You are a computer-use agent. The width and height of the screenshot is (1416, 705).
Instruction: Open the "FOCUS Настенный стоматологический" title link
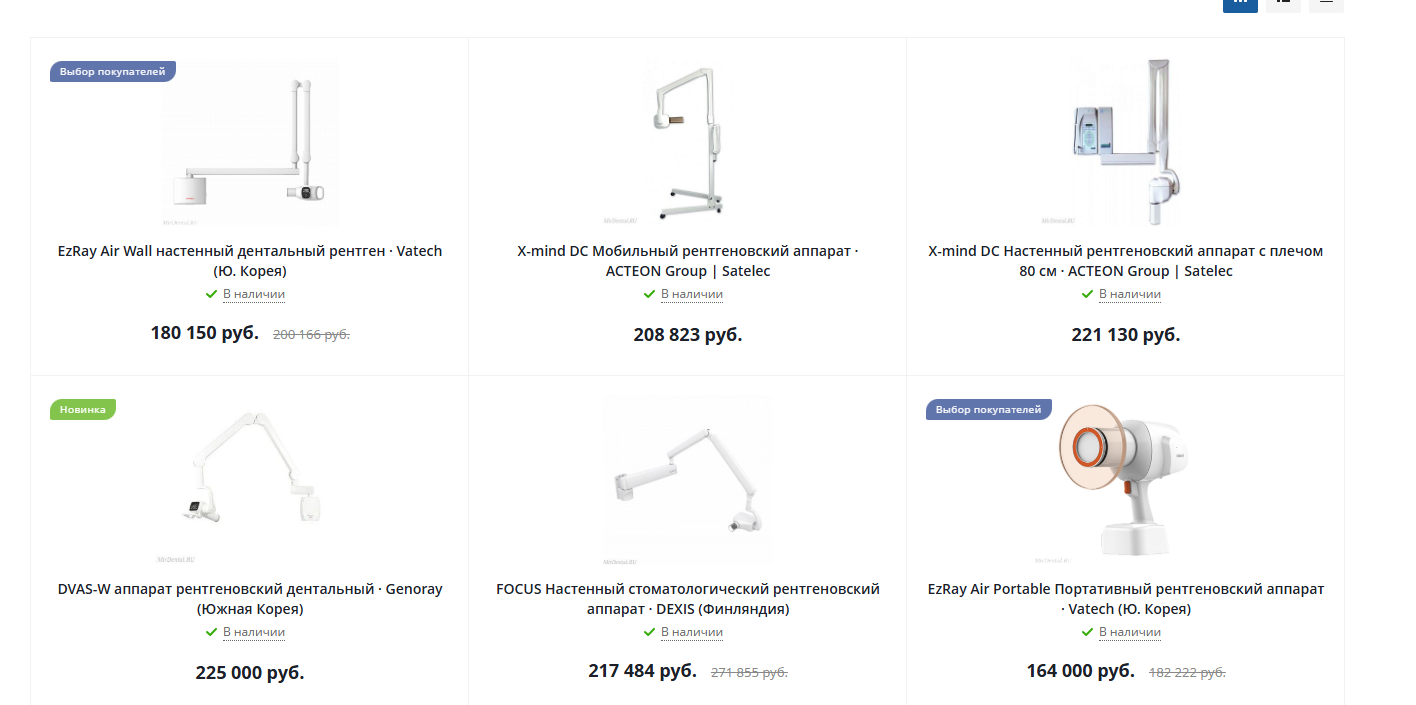688,599
